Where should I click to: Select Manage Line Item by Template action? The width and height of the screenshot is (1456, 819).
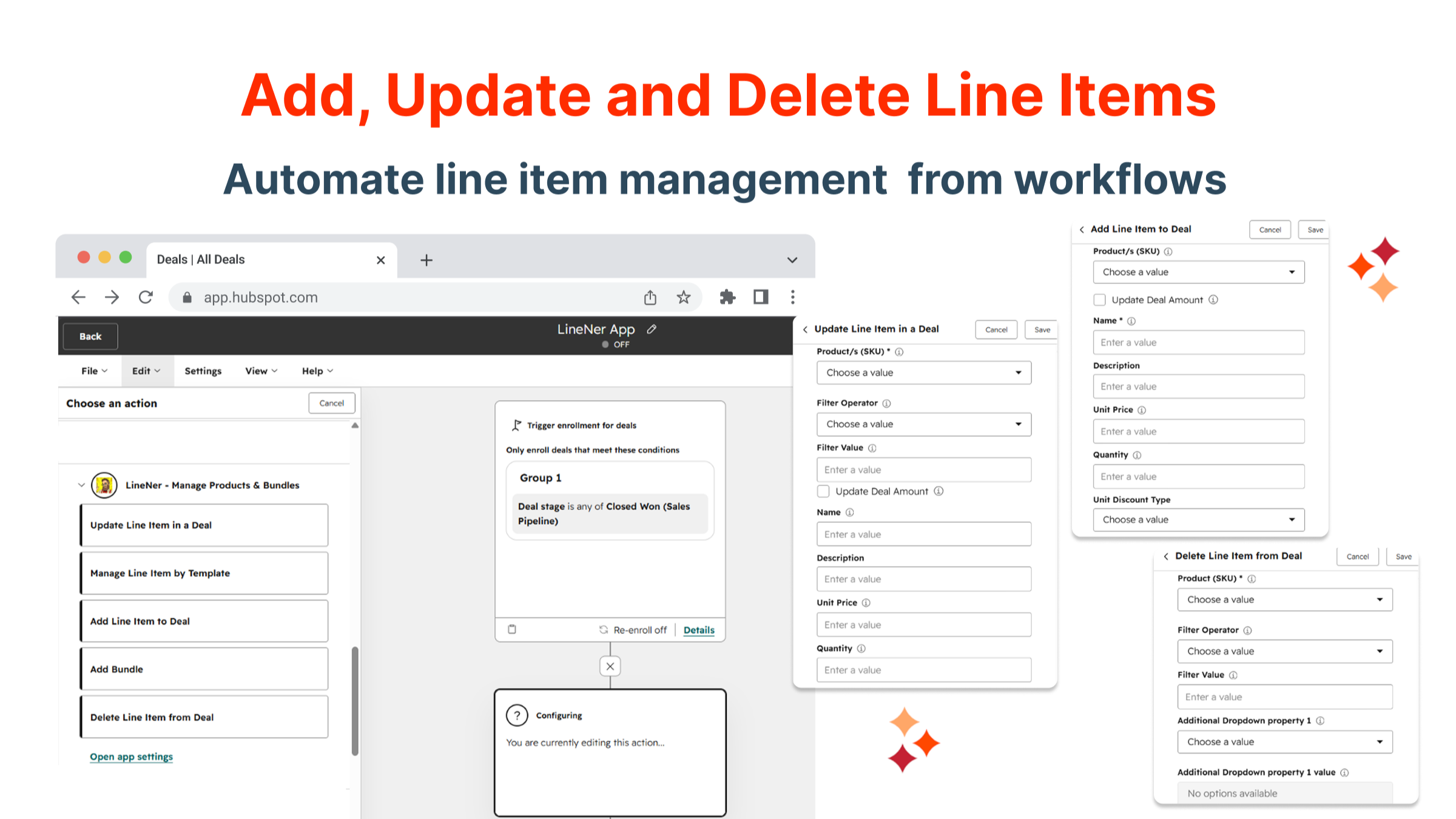coord(204,573)
